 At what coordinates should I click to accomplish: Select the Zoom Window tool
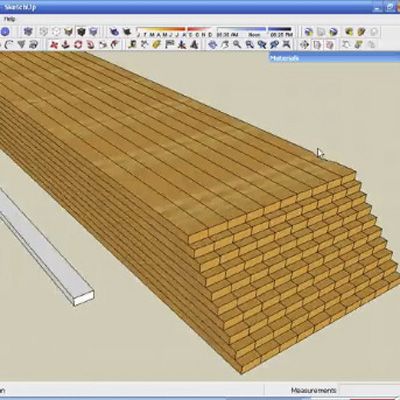[x=249, y=44]
